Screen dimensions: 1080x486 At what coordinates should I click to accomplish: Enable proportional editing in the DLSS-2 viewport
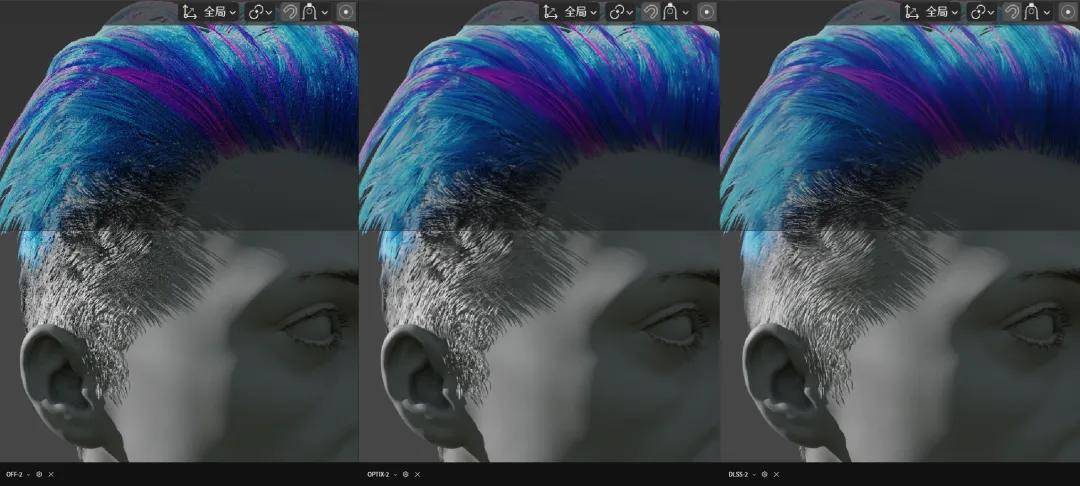(x=1068, y=12)
